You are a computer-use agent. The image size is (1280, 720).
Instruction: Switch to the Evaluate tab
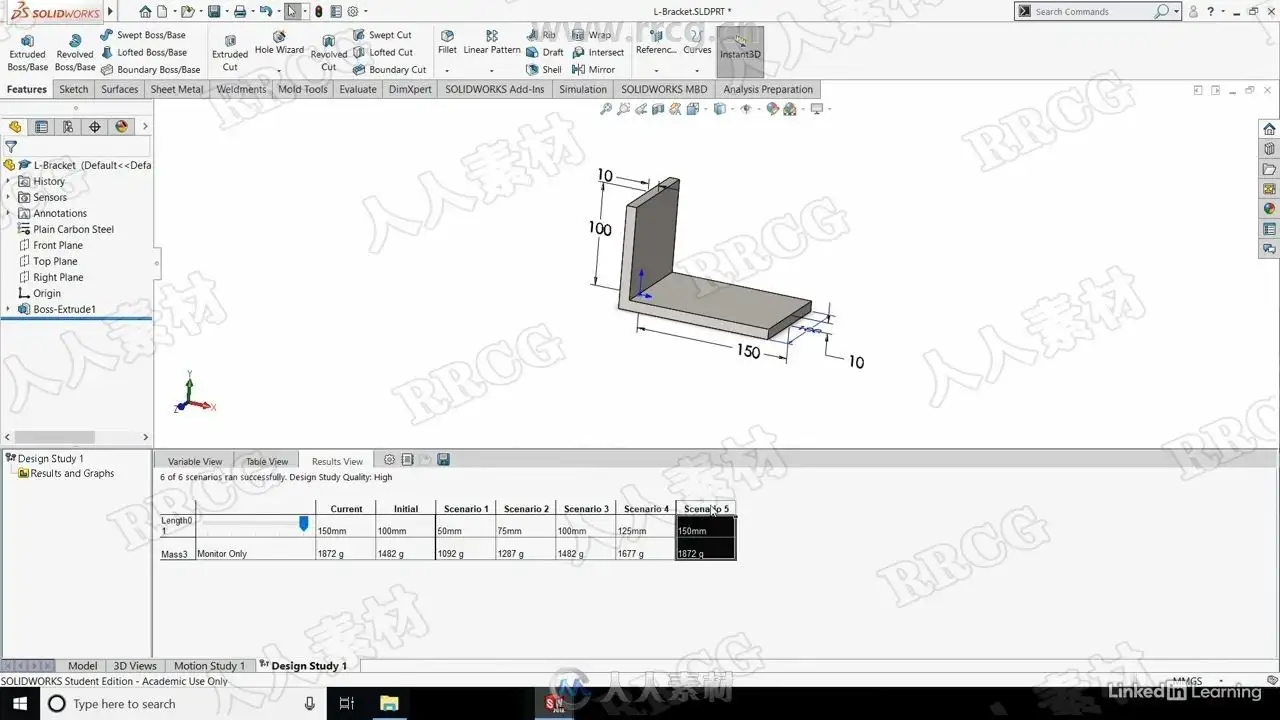358,89
